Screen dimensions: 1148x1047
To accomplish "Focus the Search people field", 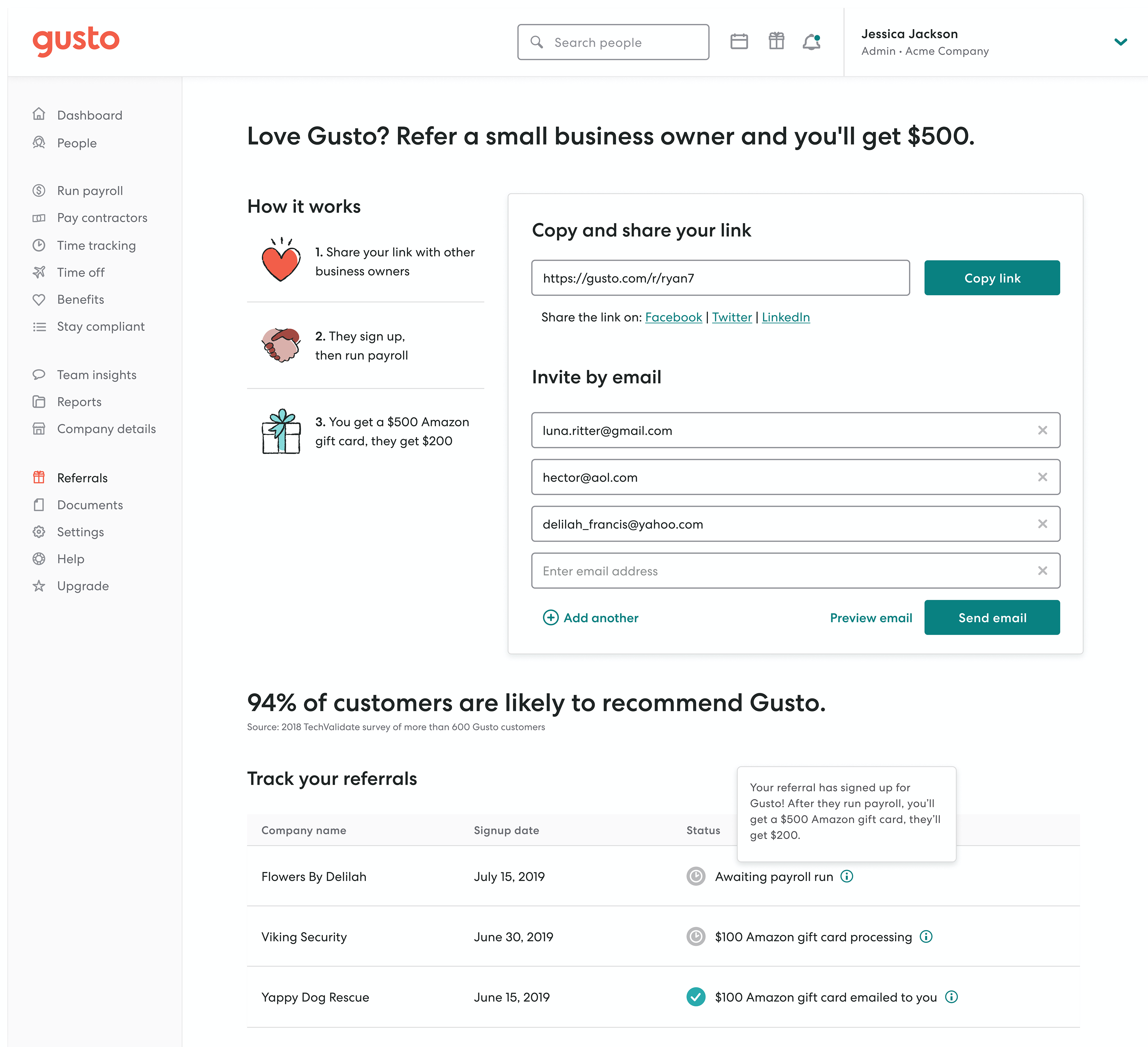I will pyautogui.click(x=613, y=42).
